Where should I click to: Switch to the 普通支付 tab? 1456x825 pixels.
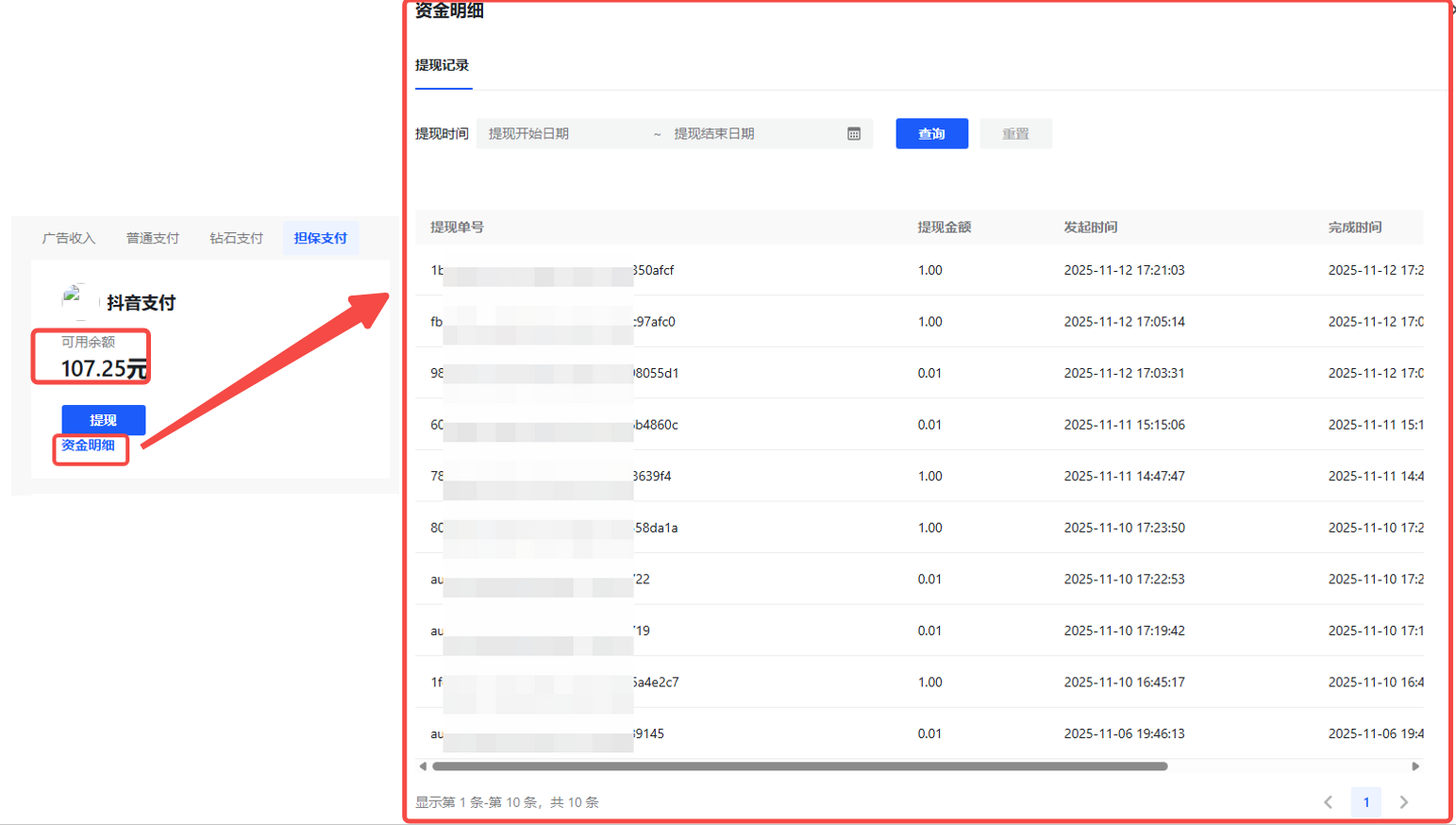click(153, 238)
